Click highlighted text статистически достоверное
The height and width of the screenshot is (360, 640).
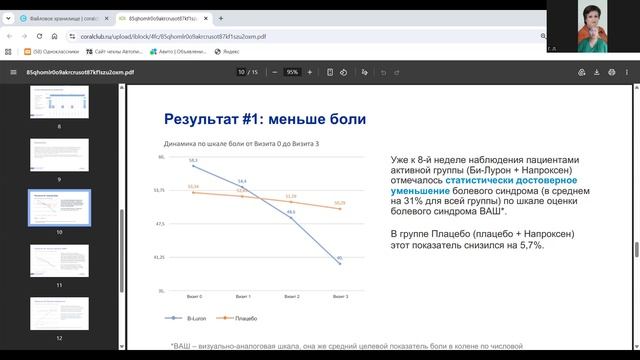511,180
